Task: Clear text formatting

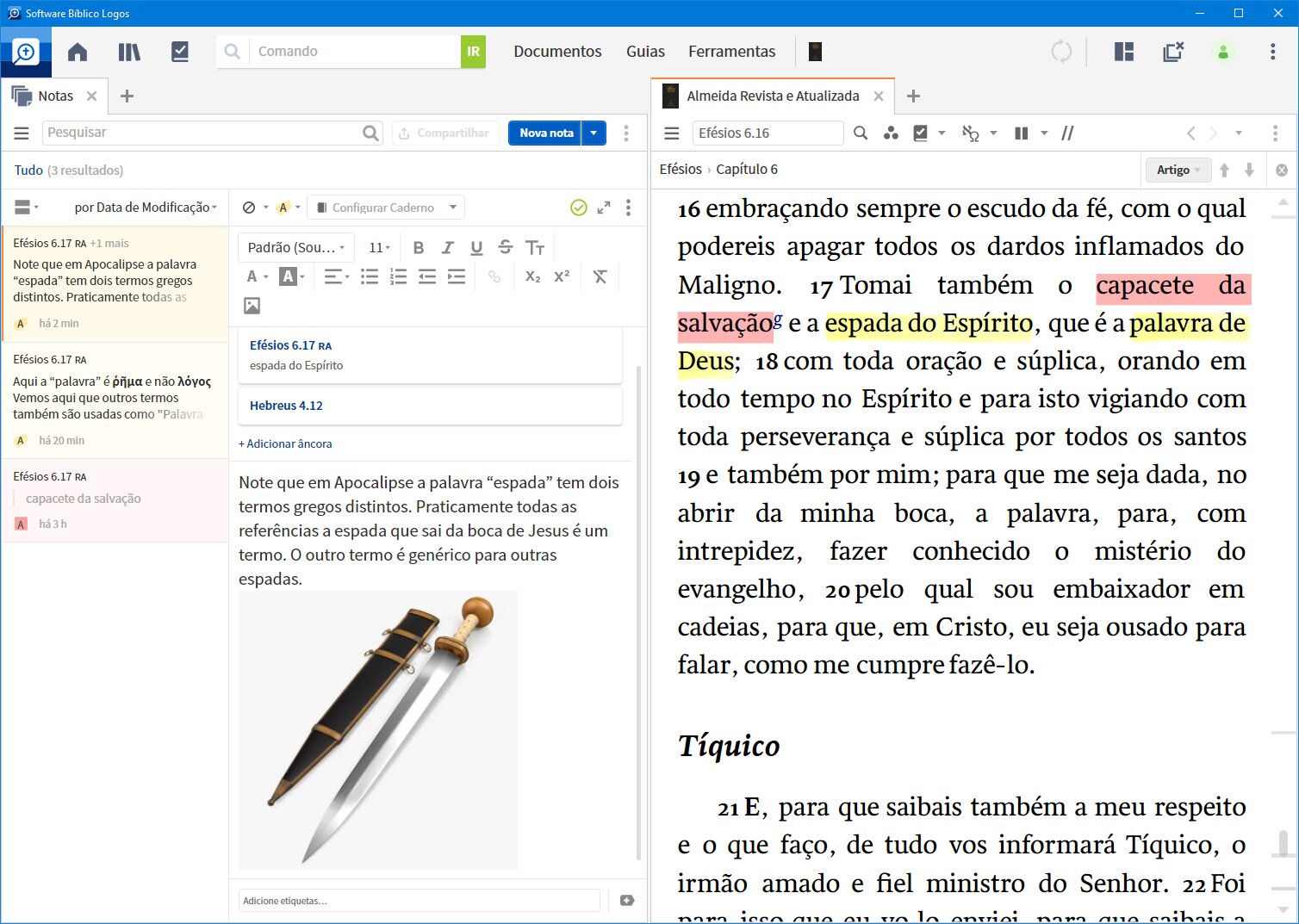Action: pyautogui.click(x=600, y=276)
